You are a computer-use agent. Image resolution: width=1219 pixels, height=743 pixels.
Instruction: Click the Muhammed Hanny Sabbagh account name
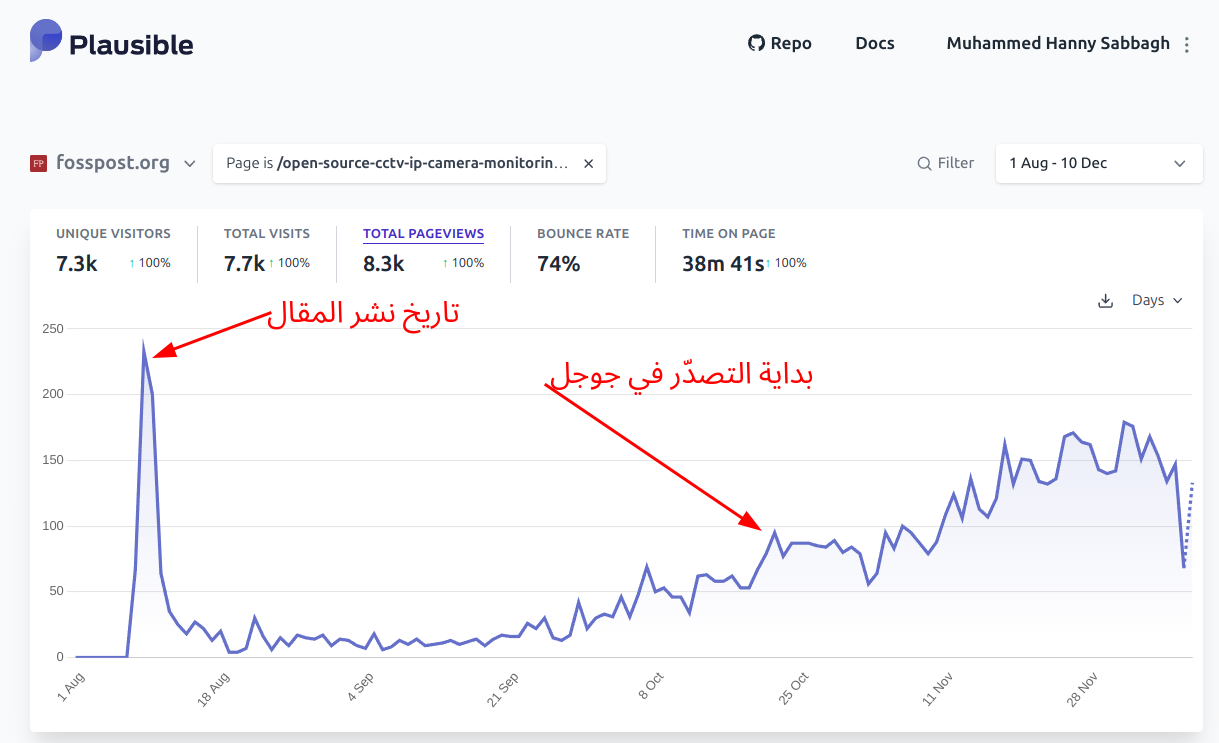click(x=1057, y=44)
